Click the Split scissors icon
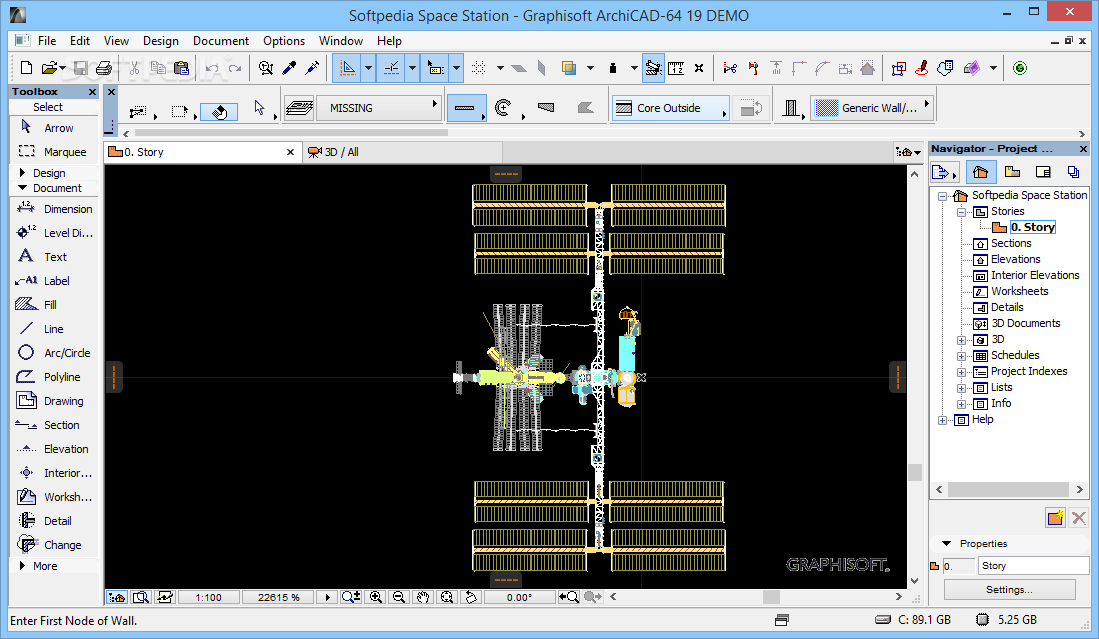 (730, 68)
